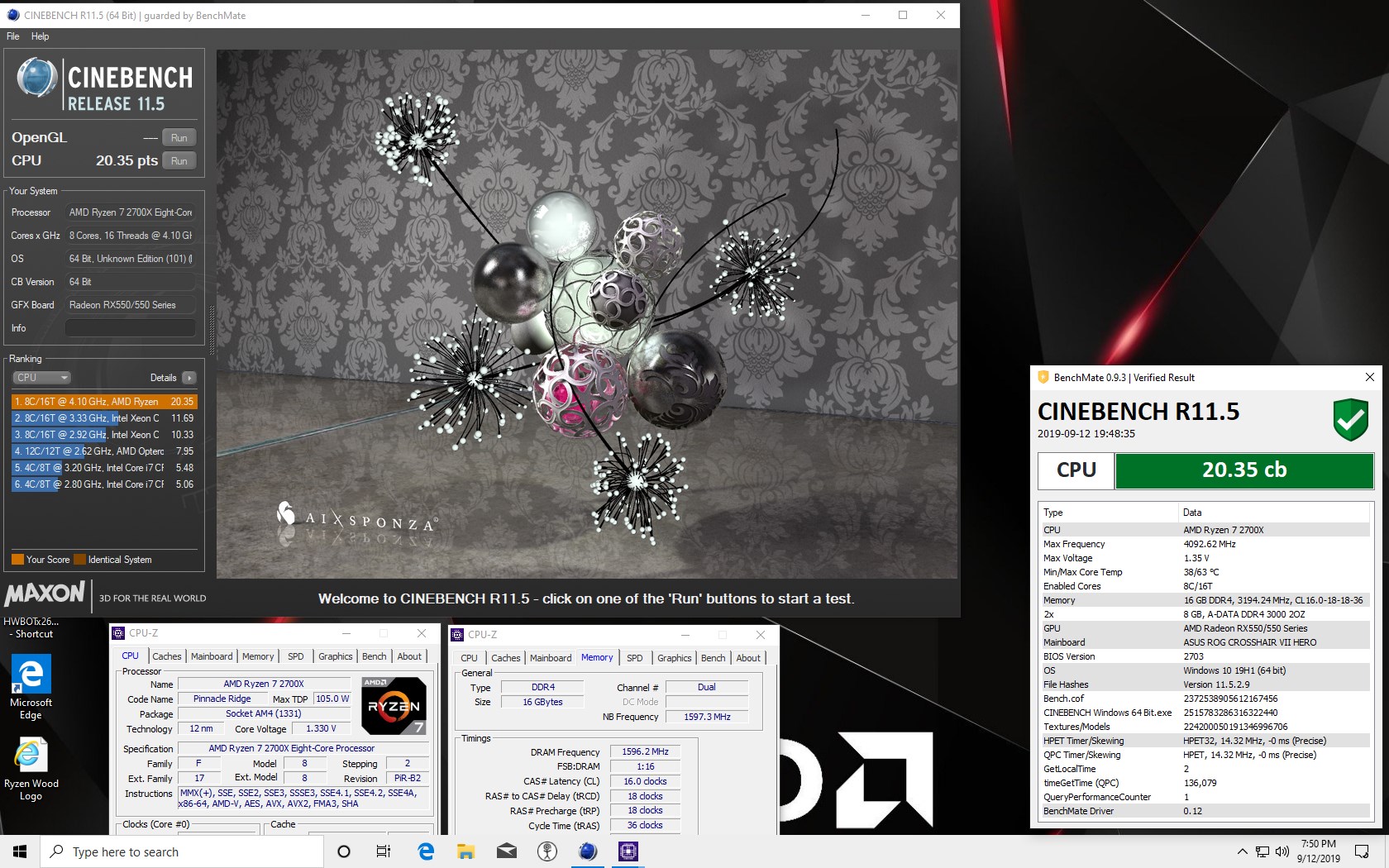Run the CPU benchmark test
1389x868 pixels.
(179, 161)
